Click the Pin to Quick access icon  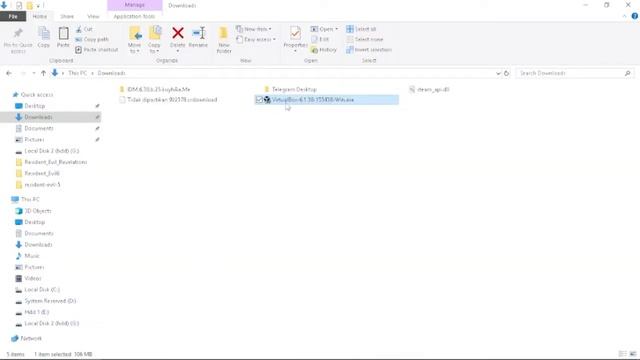click(x=18, y=33)
